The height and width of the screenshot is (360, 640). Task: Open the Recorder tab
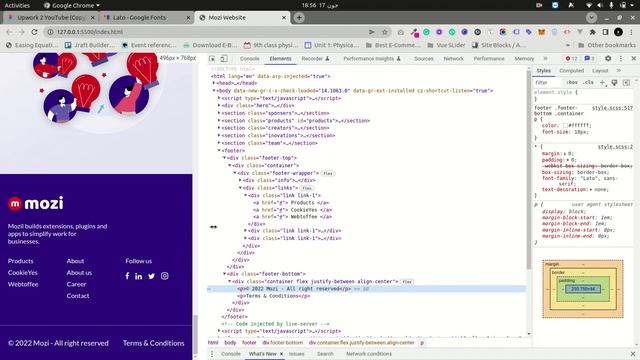315,59
